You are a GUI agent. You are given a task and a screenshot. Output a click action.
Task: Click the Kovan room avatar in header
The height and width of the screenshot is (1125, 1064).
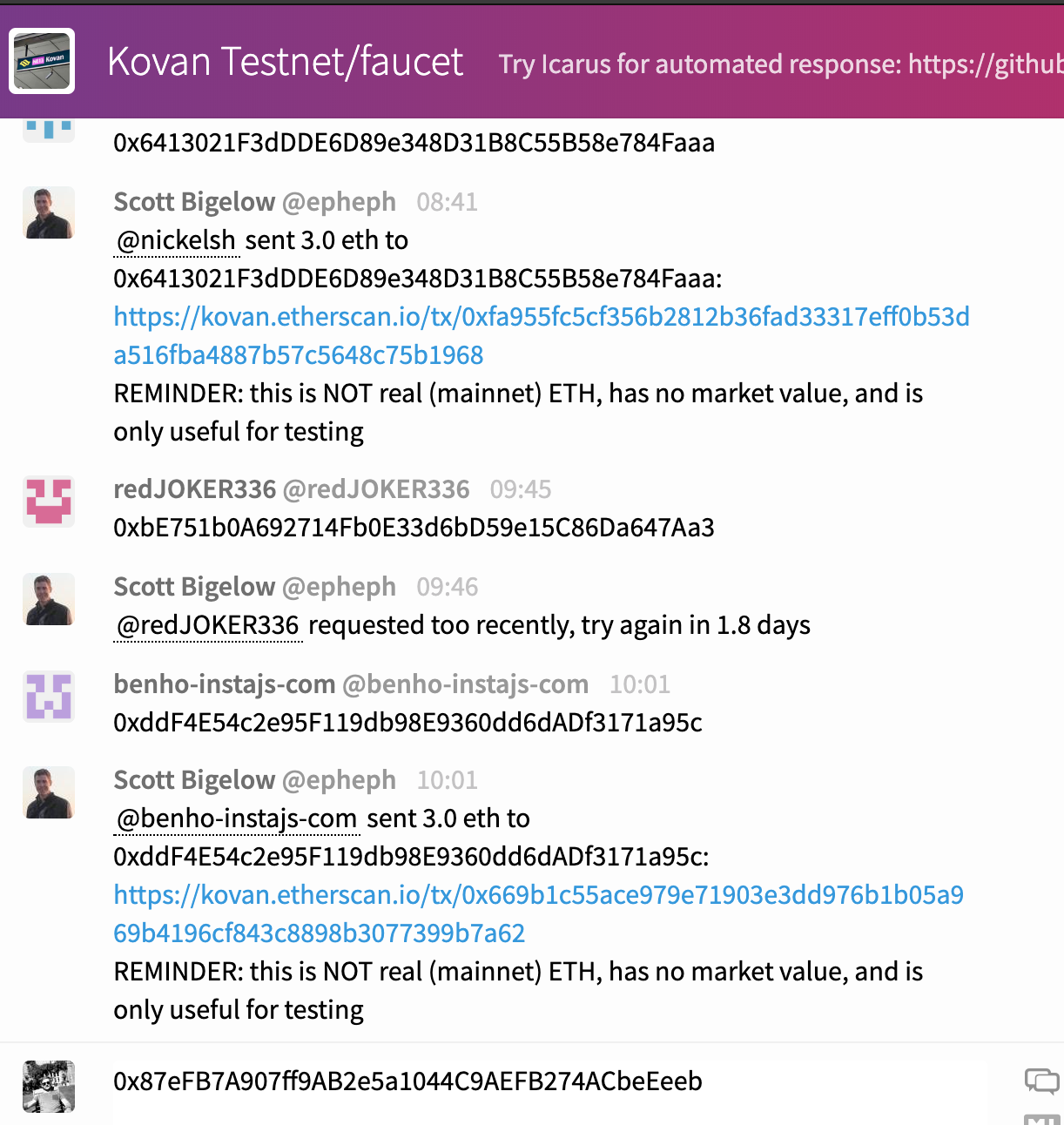tap(42, 61)
